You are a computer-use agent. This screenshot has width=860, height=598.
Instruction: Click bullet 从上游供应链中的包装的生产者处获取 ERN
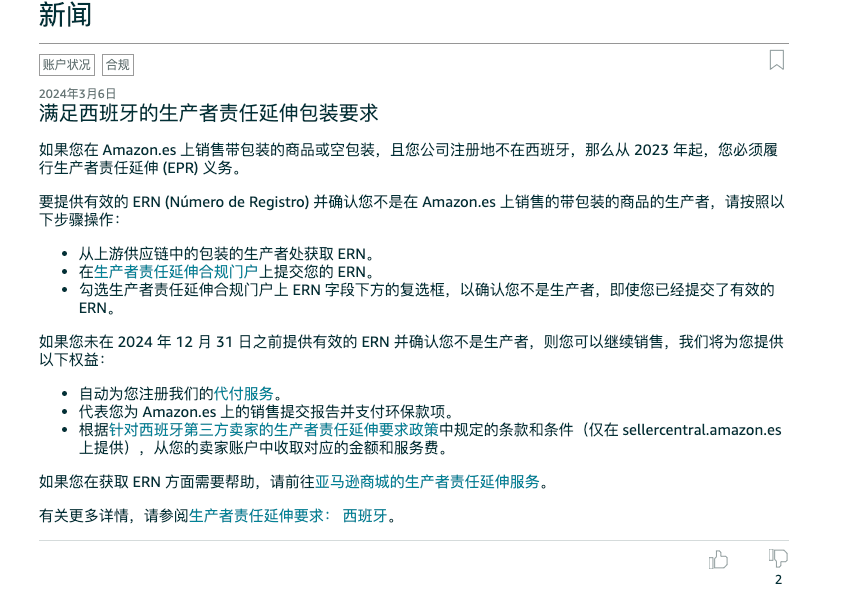coord(227,254)
